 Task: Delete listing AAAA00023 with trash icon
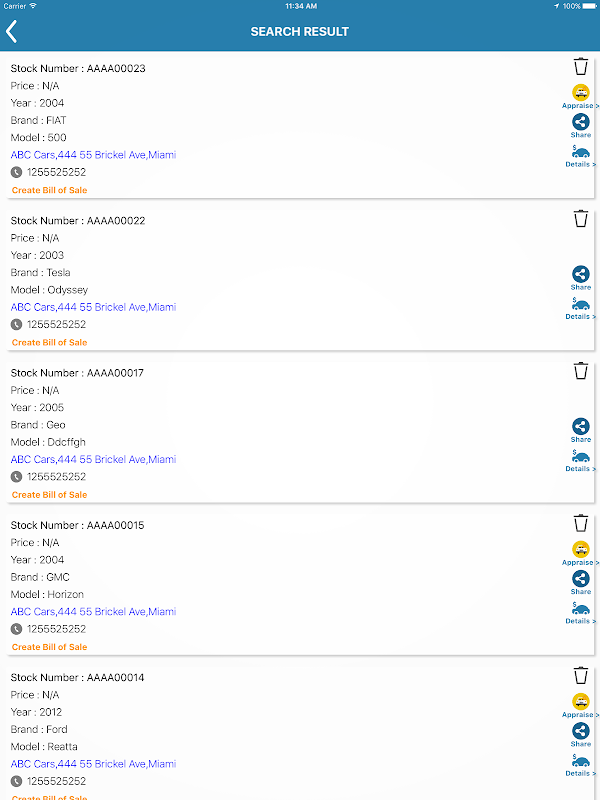581,67
